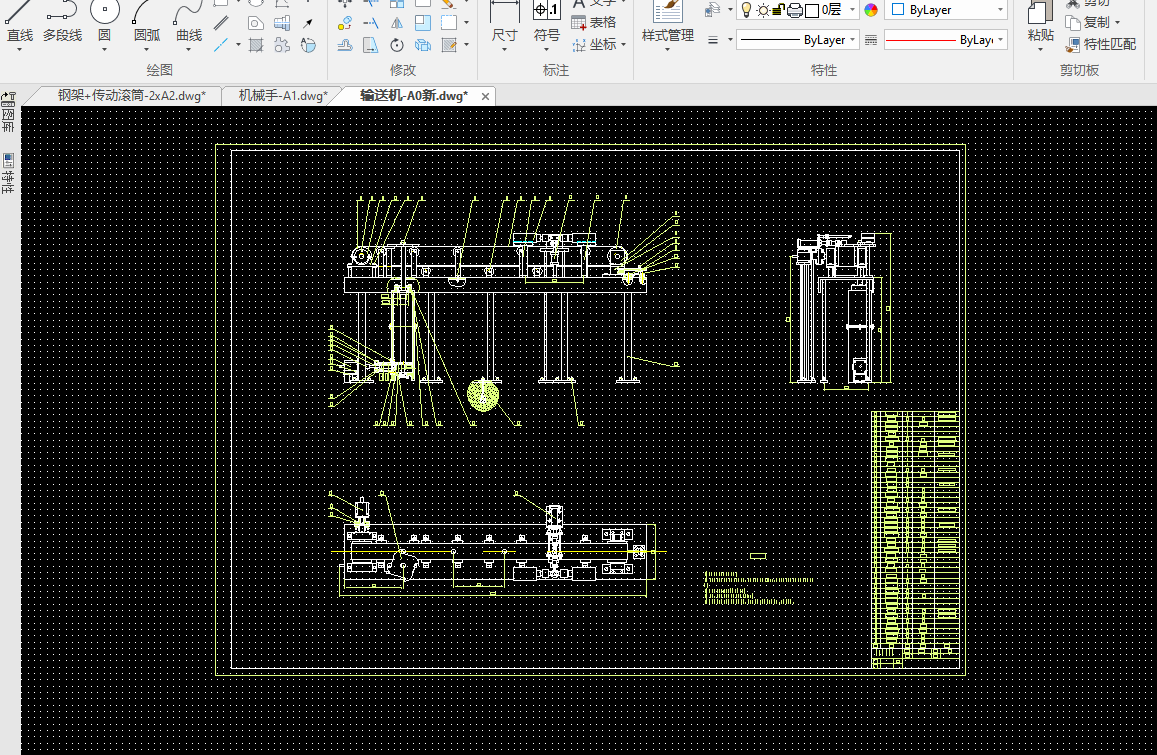The height and width of the screenshot is (755, 1157).
Task: Click the 表格 table button
Action: 594,22
